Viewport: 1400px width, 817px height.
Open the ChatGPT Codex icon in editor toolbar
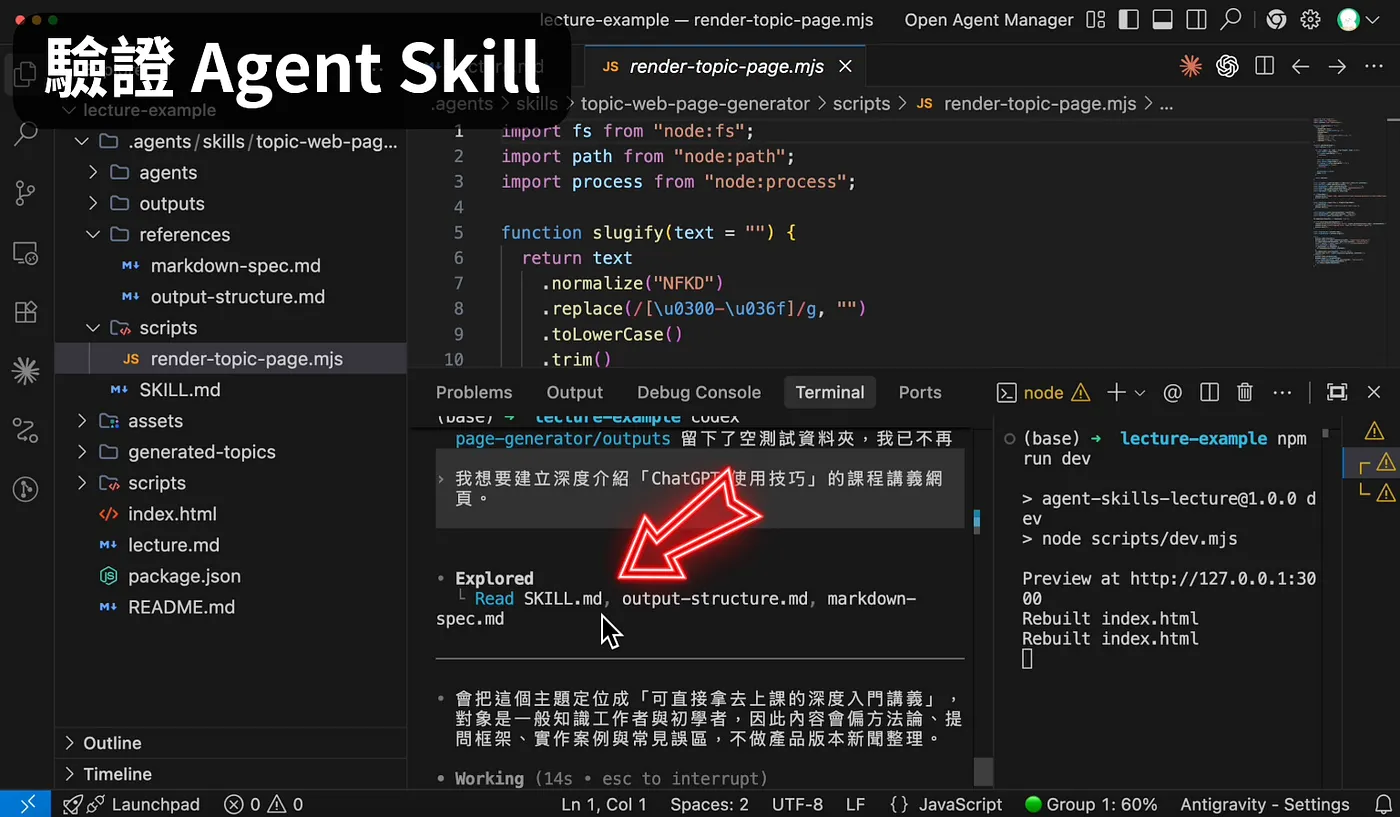click(1227, 66)
